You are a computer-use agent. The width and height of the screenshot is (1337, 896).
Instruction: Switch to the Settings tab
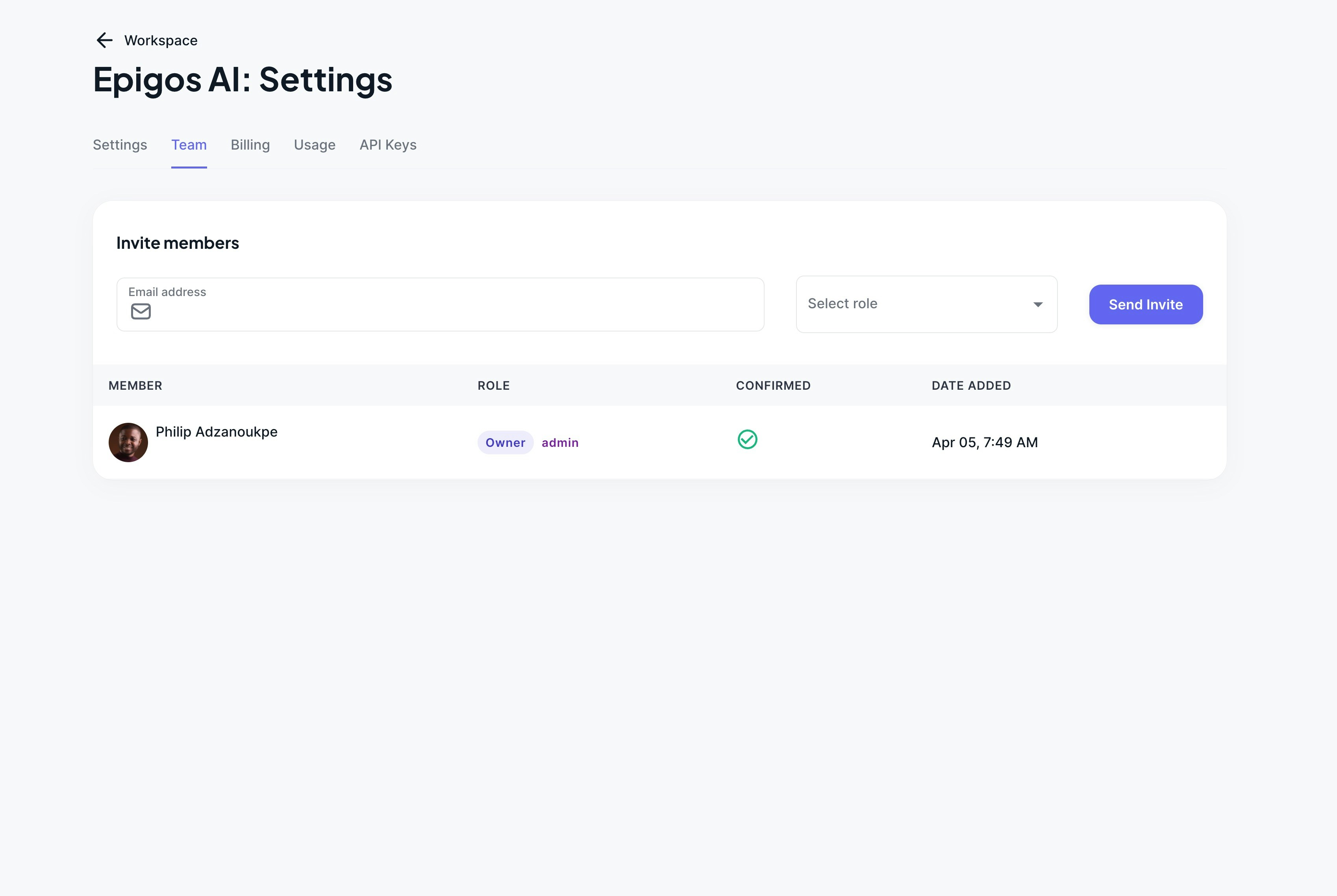(x=119, y=144)
